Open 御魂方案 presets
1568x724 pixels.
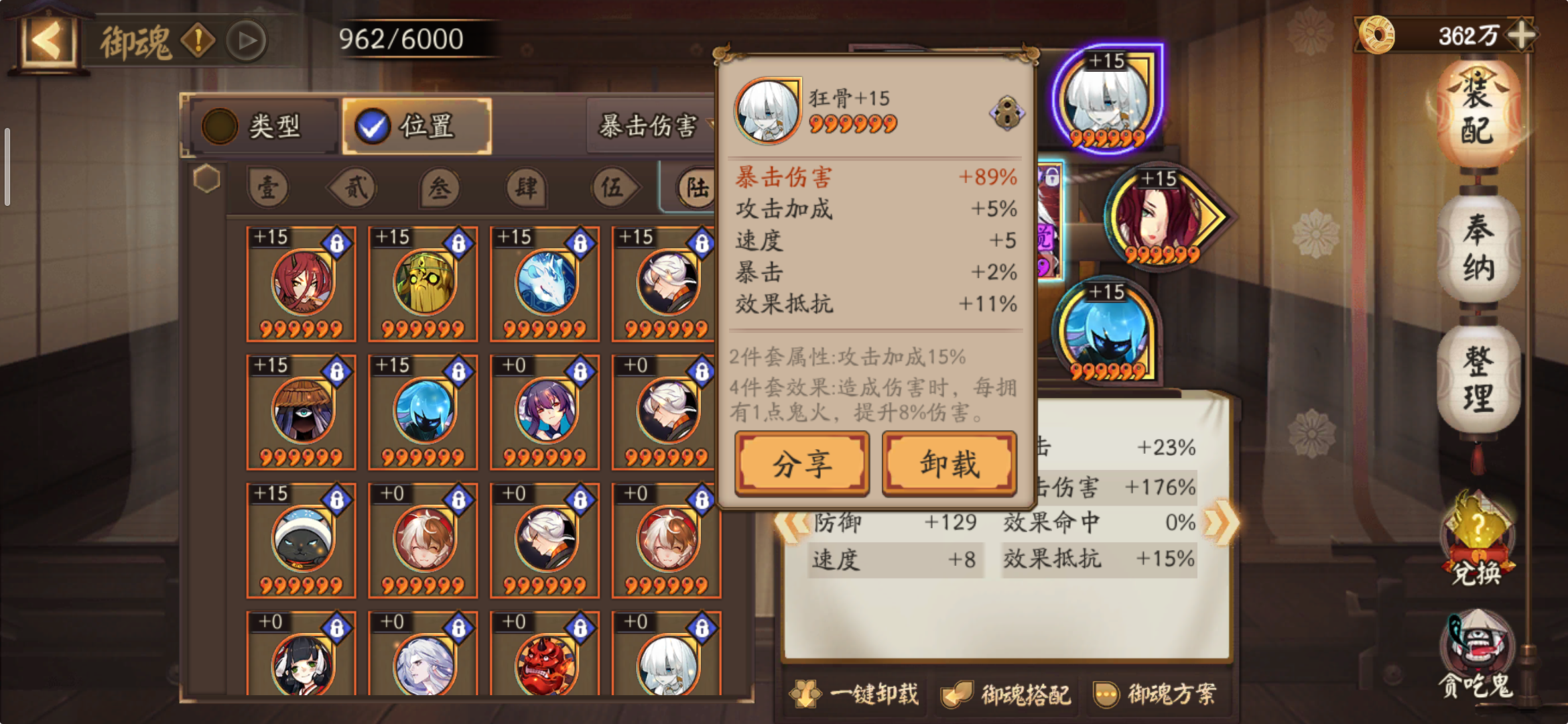coord(1155,694)
